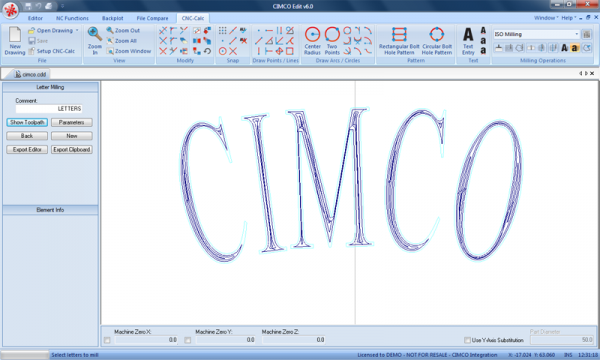Choose the Center Radius circle tool

(312, 34)
